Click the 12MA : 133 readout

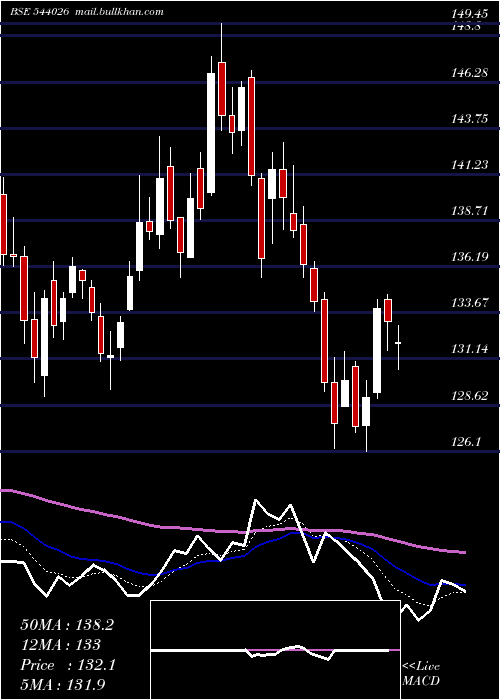coord(60,645)
